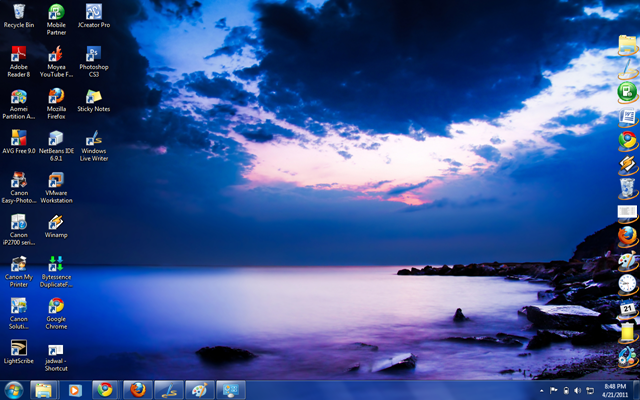
Task: Click the analog clock in side dock
Action: coord(627,284)
